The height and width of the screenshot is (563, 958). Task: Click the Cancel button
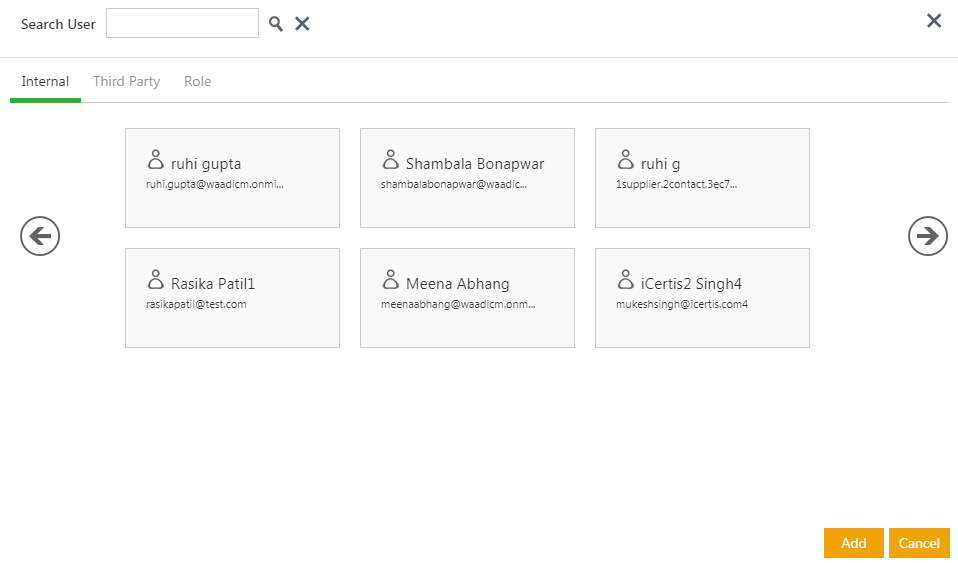(918, 543)
